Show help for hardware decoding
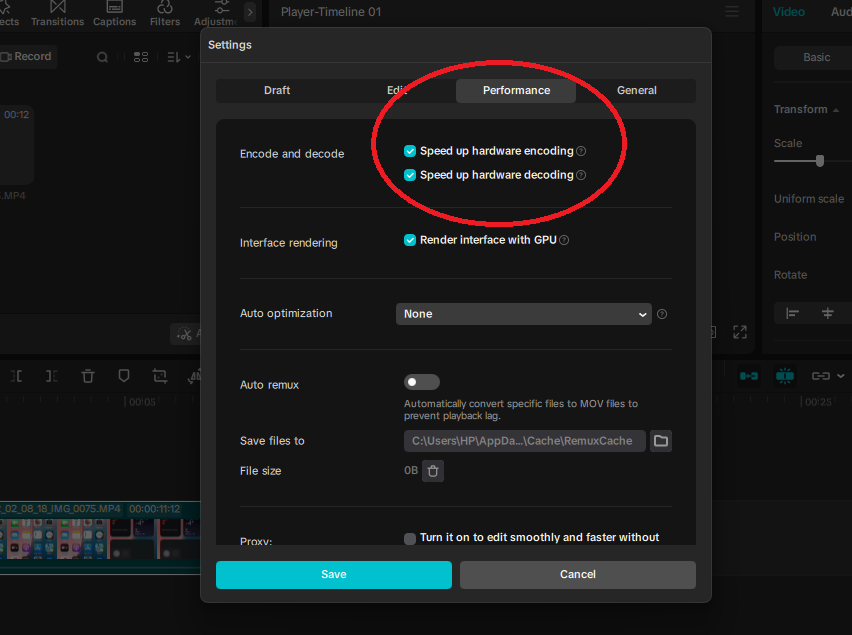This screenshot has height=635, width=852. coord(581,175)
